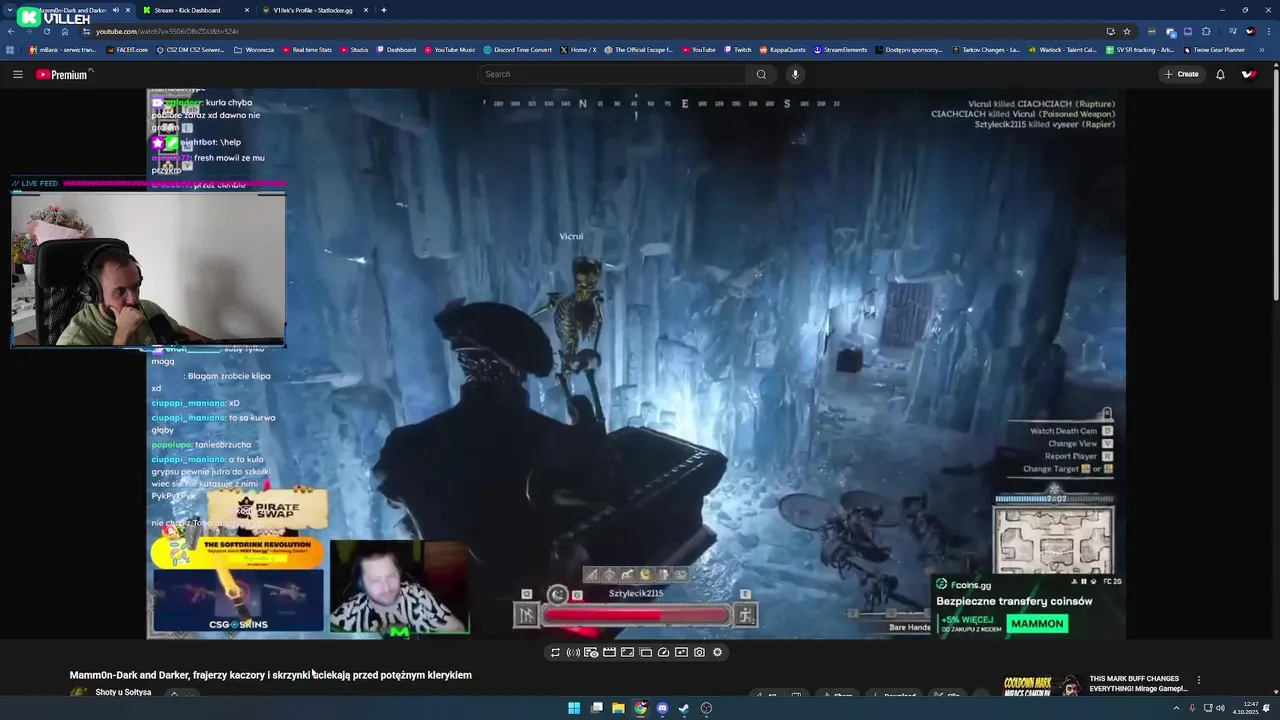Viewport: 1280px width, 720px height.
Task: Click the eye-marked icon under the video
Action: [591, 652]
